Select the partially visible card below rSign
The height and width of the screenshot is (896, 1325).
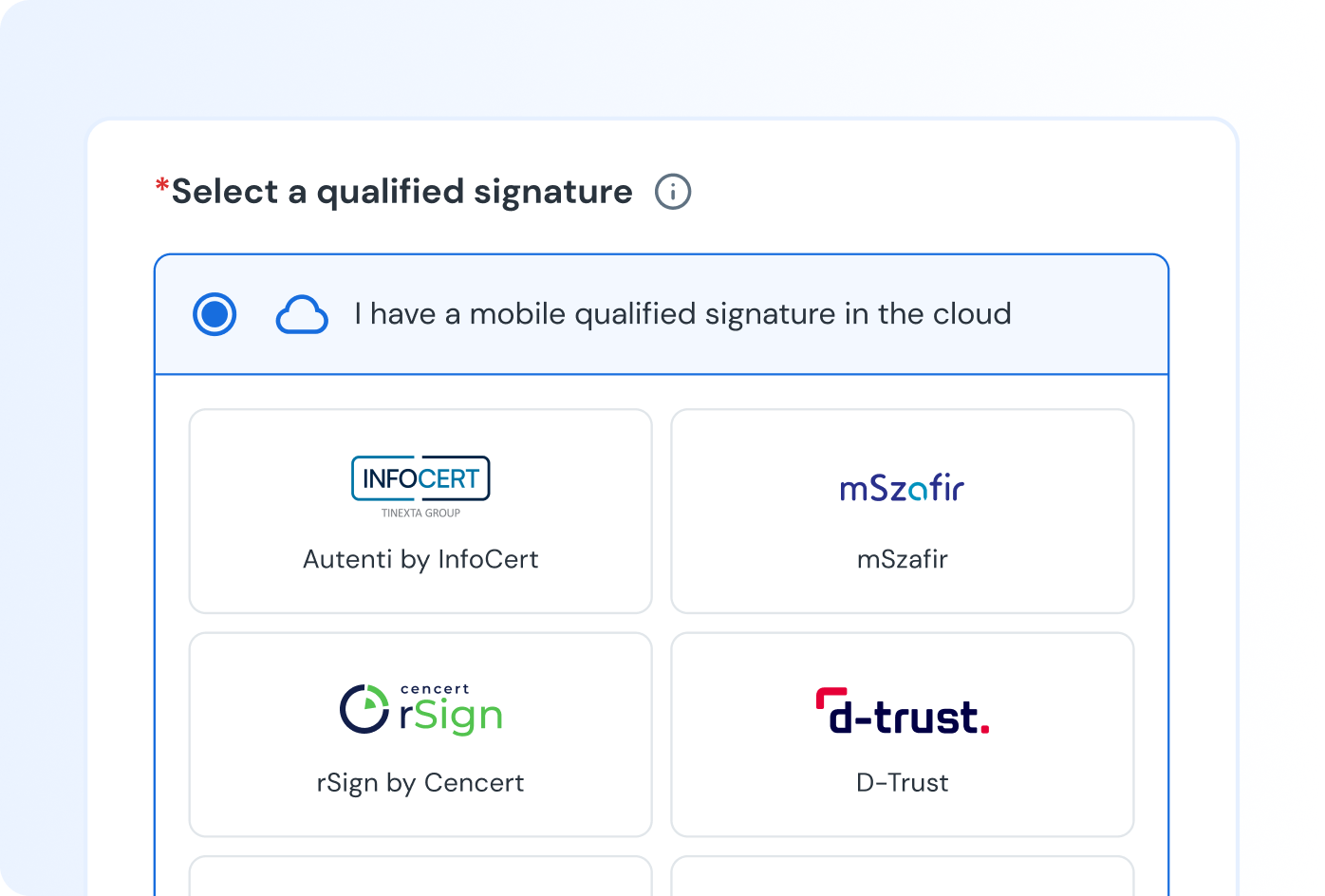420,877
